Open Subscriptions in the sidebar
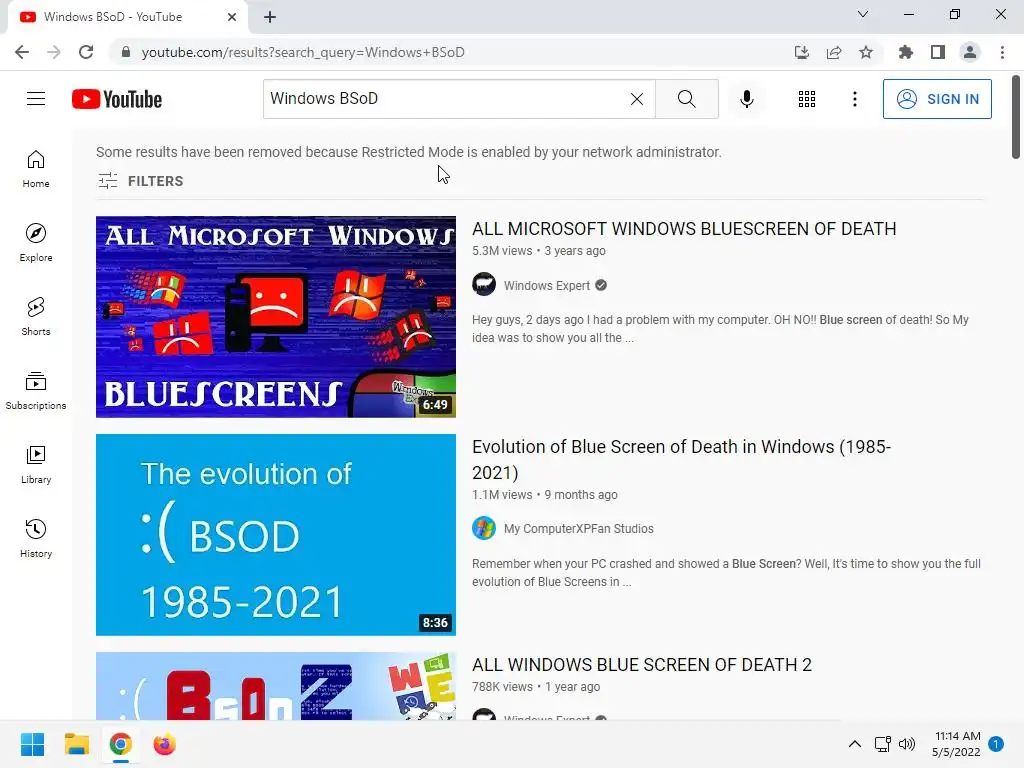Viewport: 1024px width, 768px height. coord(36,391)
